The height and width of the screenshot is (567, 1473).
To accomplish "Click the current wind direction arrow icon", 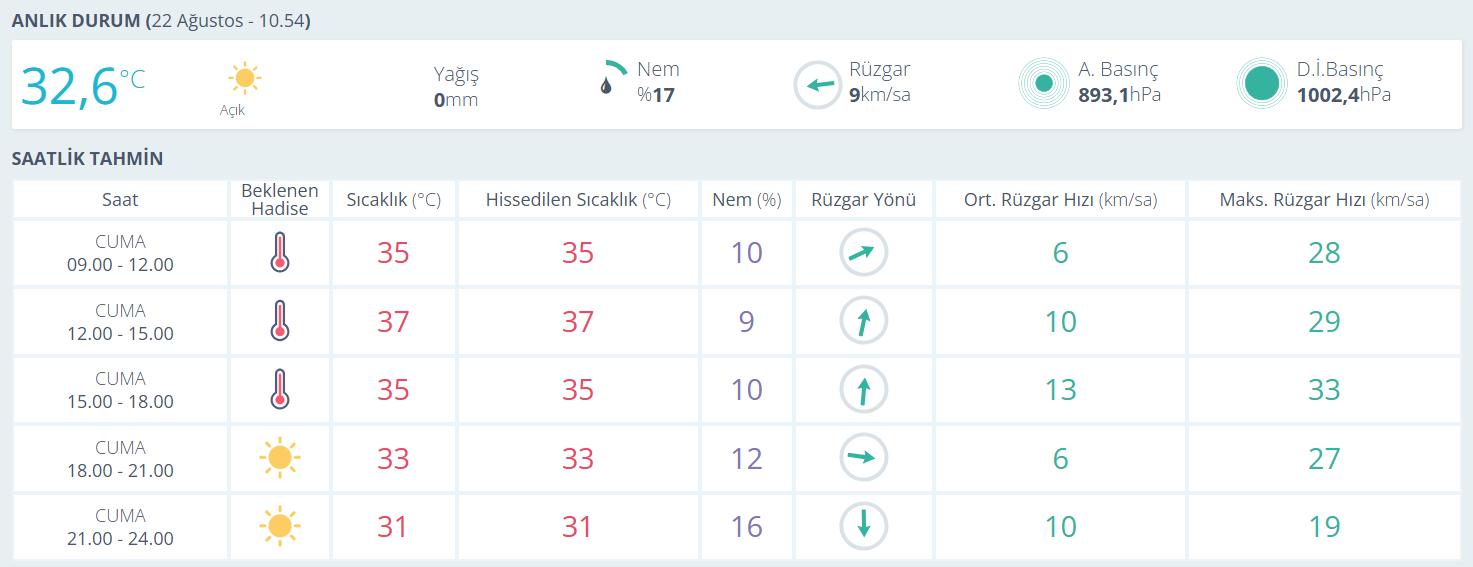I will [x=819, y=85].
